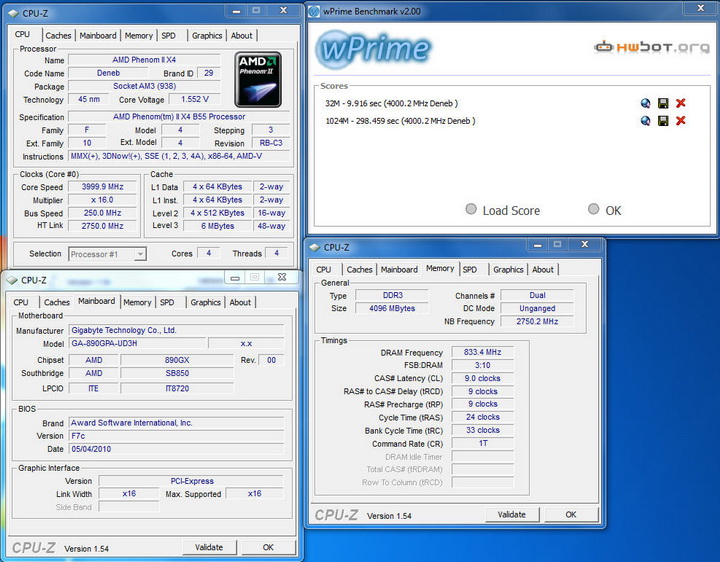Delete the 32M score with red X
The width and height of the screenshot is (720, 562).
click(681, 103)
